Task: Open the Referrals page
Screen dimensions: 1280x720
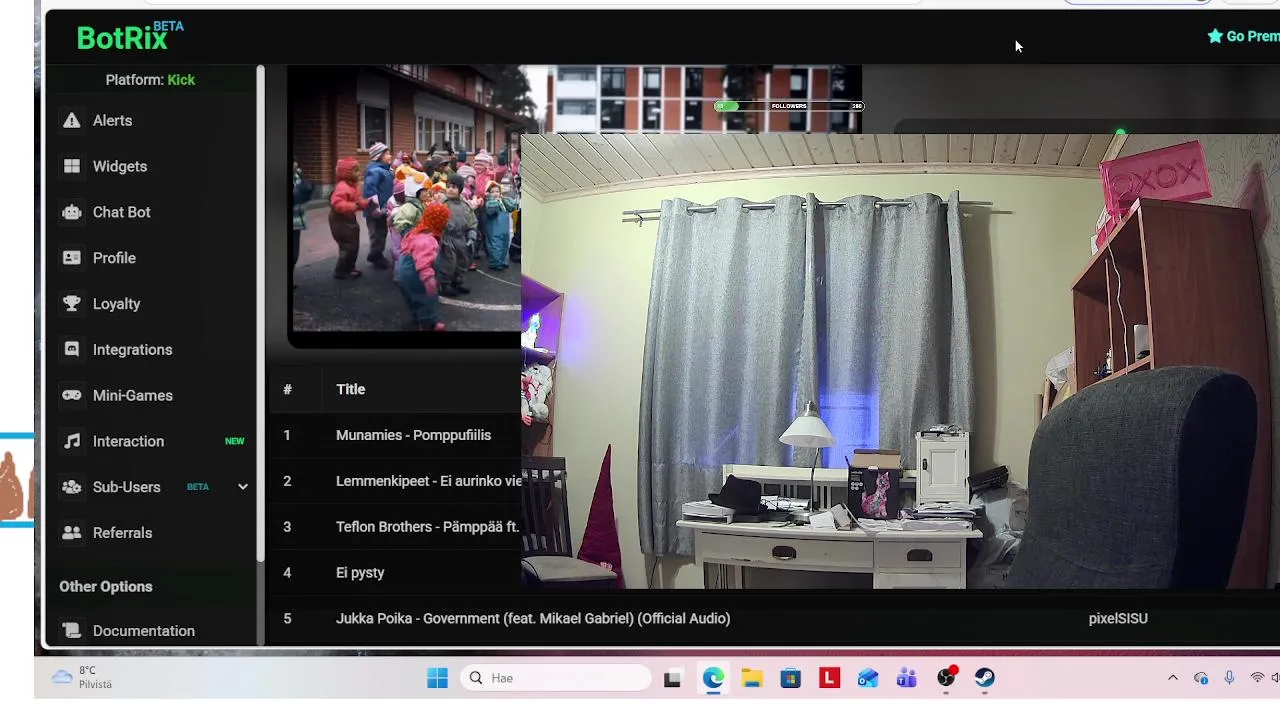Action: pyautogui.click(x=122, y=533)
